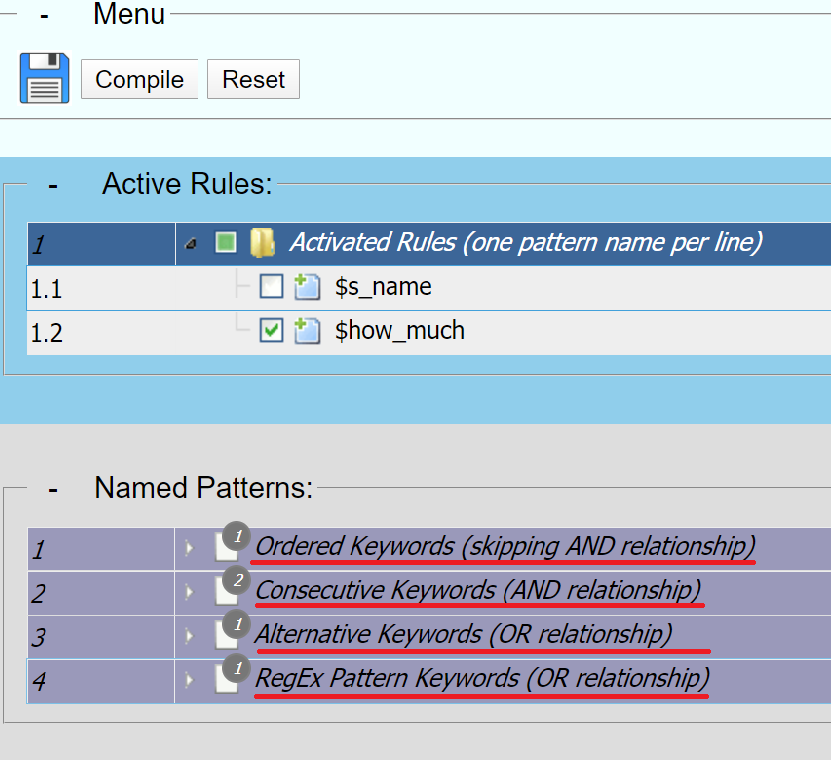Click the floppy disk save icon
The height and width of the screenshot is (760, 831).
point(45,78)
